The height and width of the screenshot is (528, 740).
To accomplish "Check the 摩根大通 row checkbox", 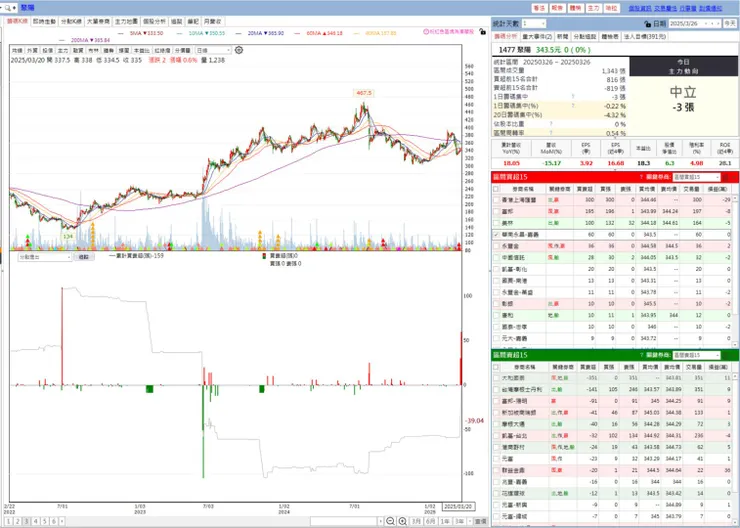I will pos(496,424).
